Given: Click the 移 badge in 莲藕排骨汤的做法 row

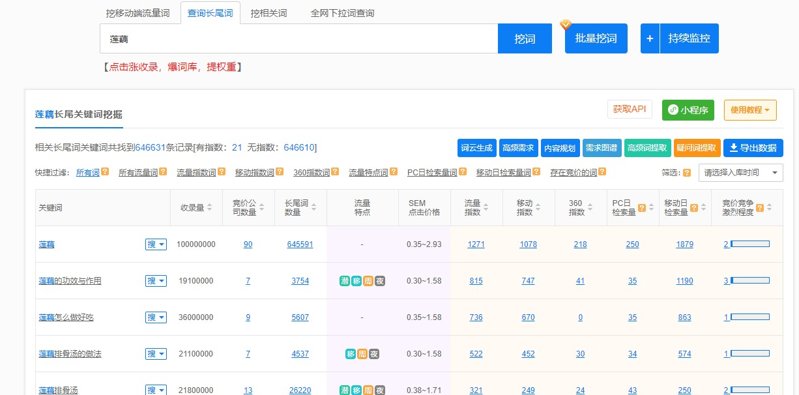Looking at the screenshot, I should click(351, 354).
